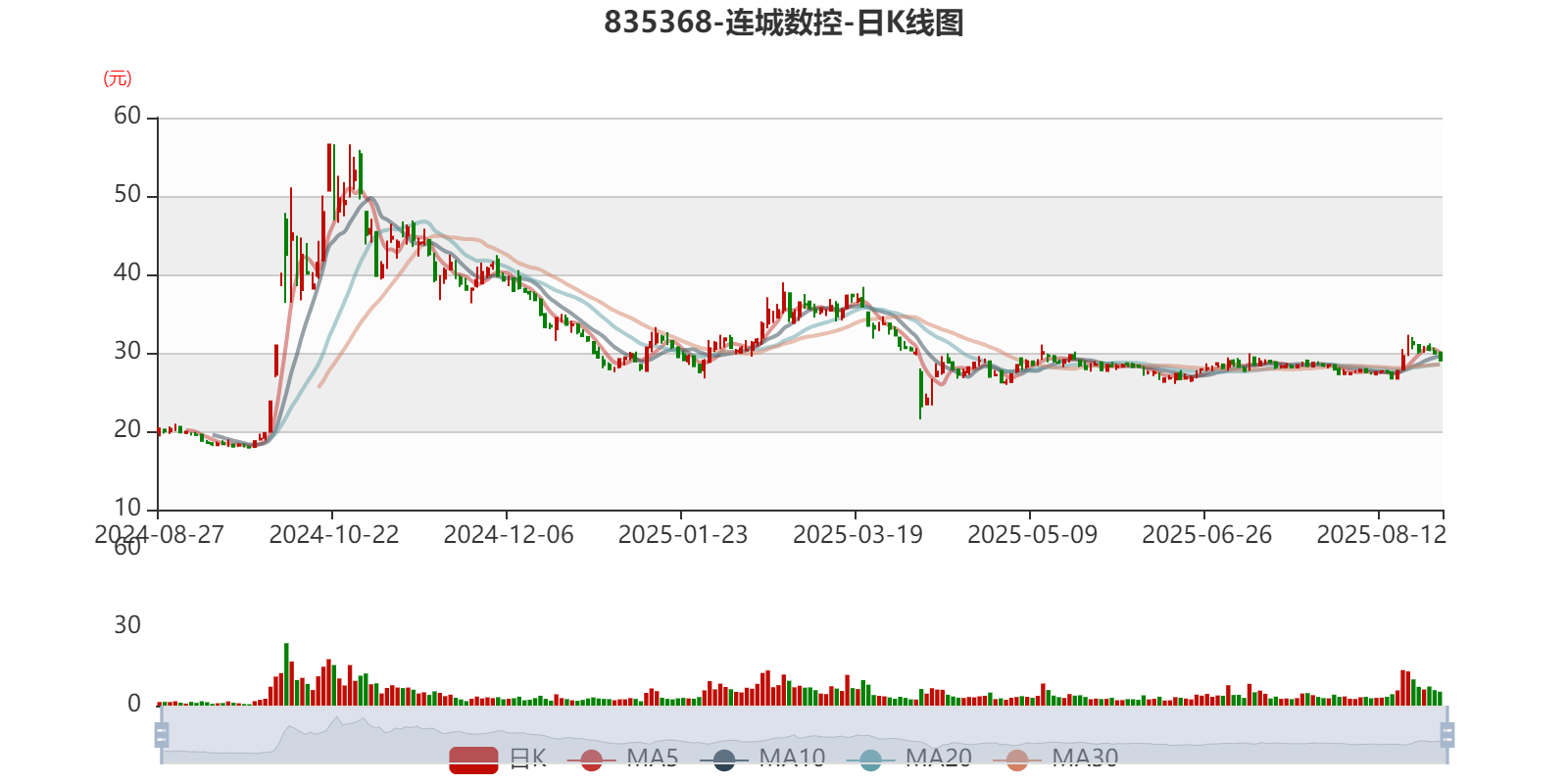Click the x-axis label 2025-08-12

(1381, 535)
